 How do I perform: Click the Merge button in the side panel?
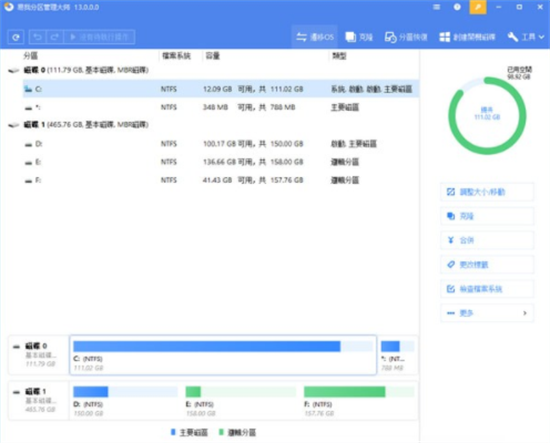487,240
